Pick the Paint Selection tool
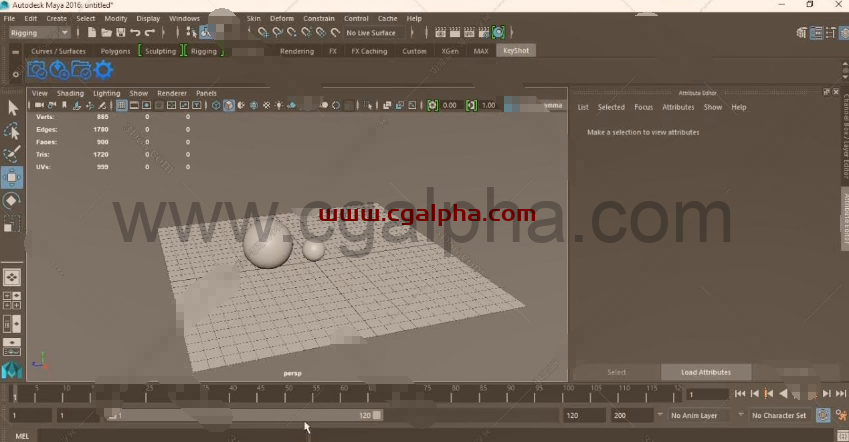849x442 pixels. coord(12,154)
